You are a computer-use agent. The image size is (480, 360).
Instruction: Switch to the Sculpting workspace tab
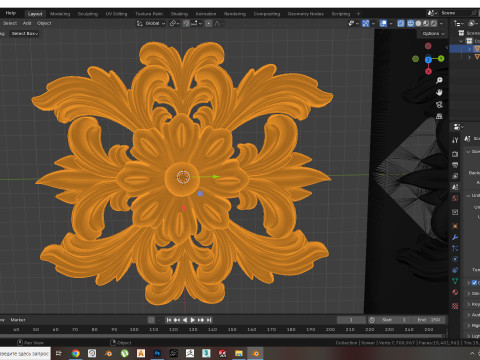pyautogui.click(x=88, y=14)
